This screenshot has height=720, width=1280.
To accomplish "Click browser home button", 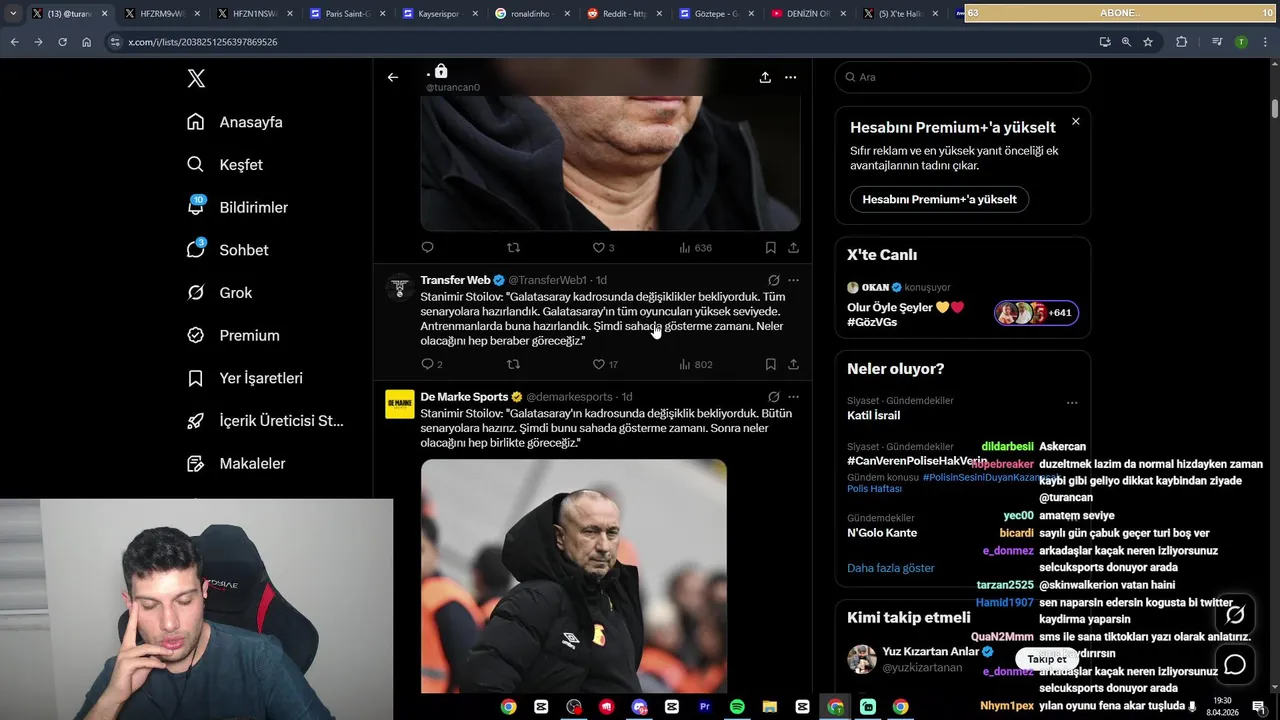I will click(87, 42).
